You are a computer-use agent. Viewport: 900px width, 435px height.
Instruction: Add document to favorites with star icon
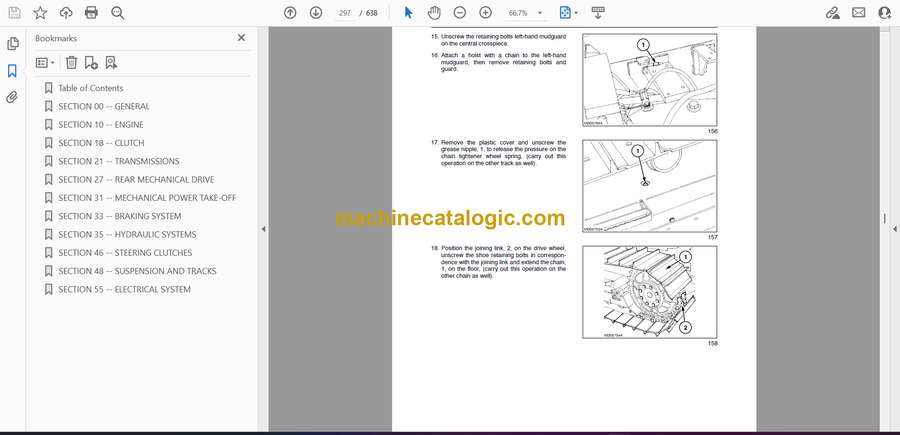(x=40, y=13)
